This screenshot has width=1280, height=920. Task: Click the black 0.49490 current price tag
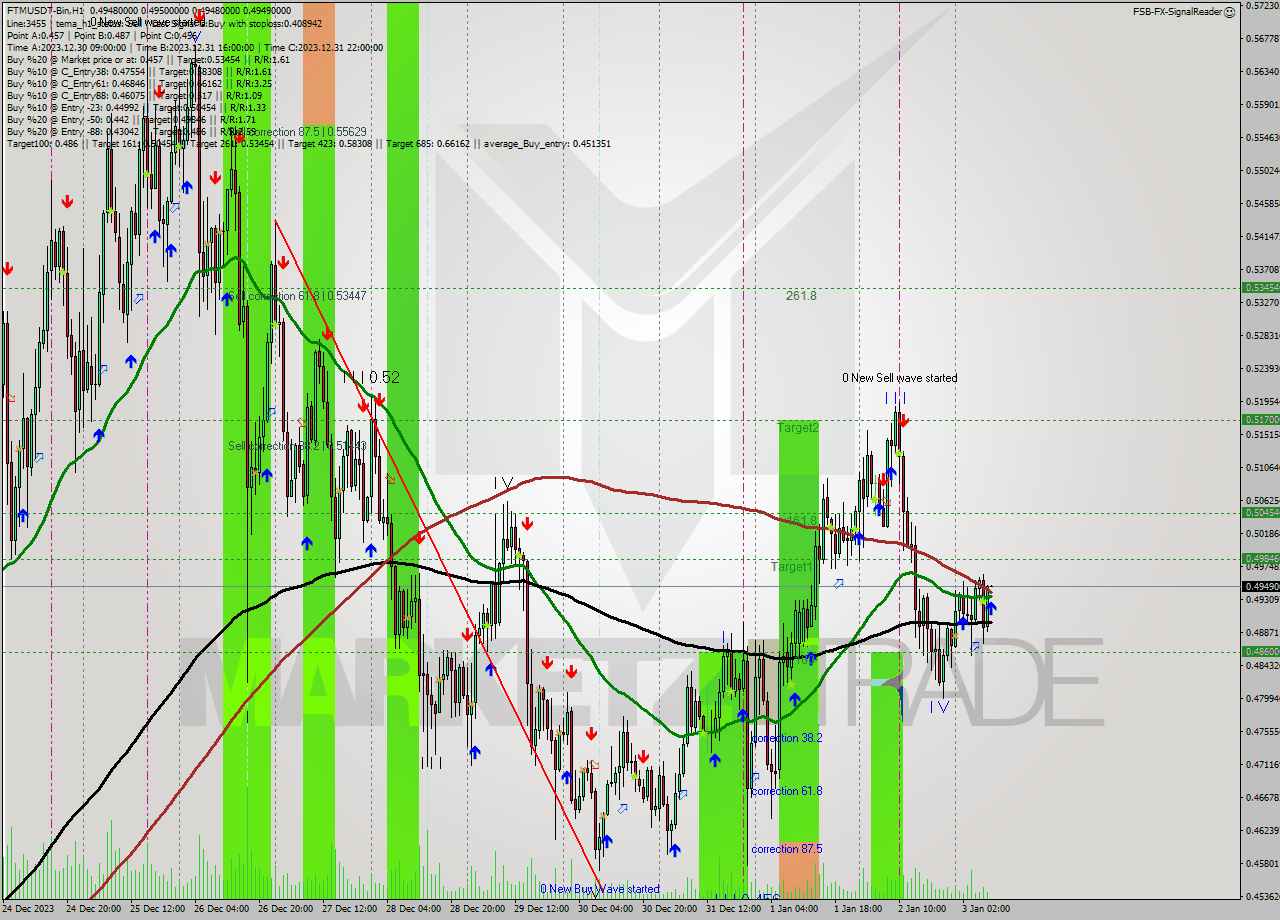coord(1260,586)
